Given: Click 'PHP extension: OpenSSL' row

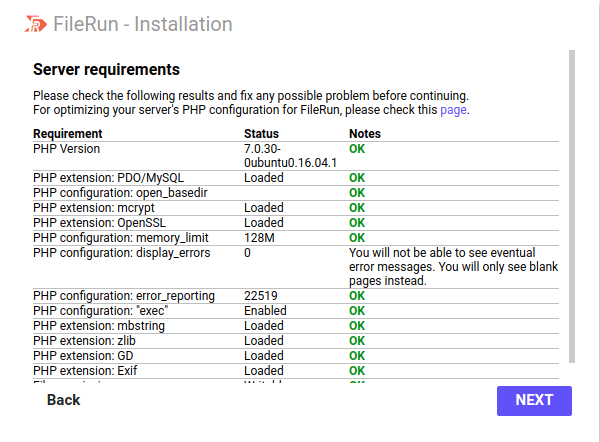Looking at the screenshot, I should coord(296,223).
